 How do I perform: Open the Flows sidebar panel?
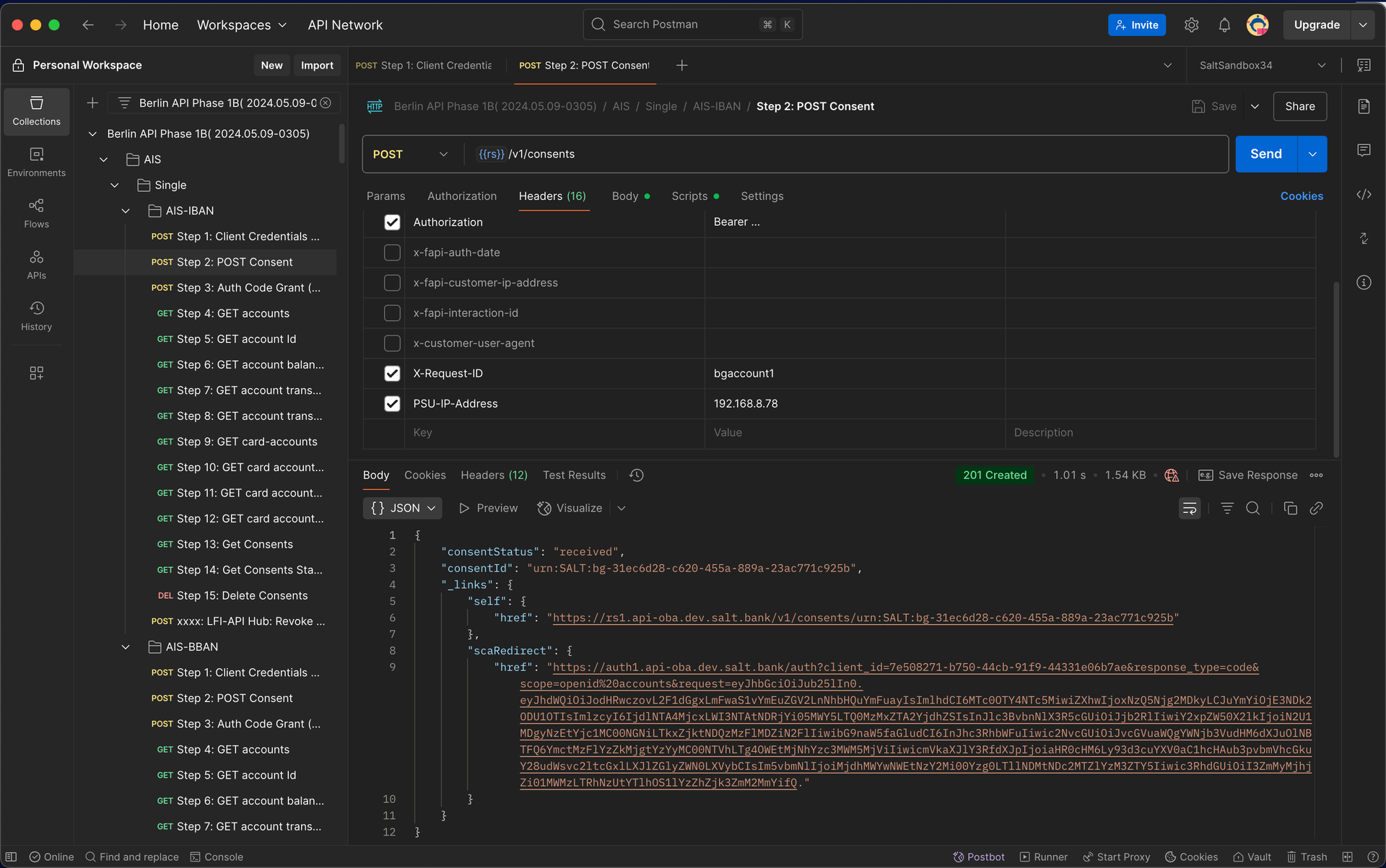(36, 214)
